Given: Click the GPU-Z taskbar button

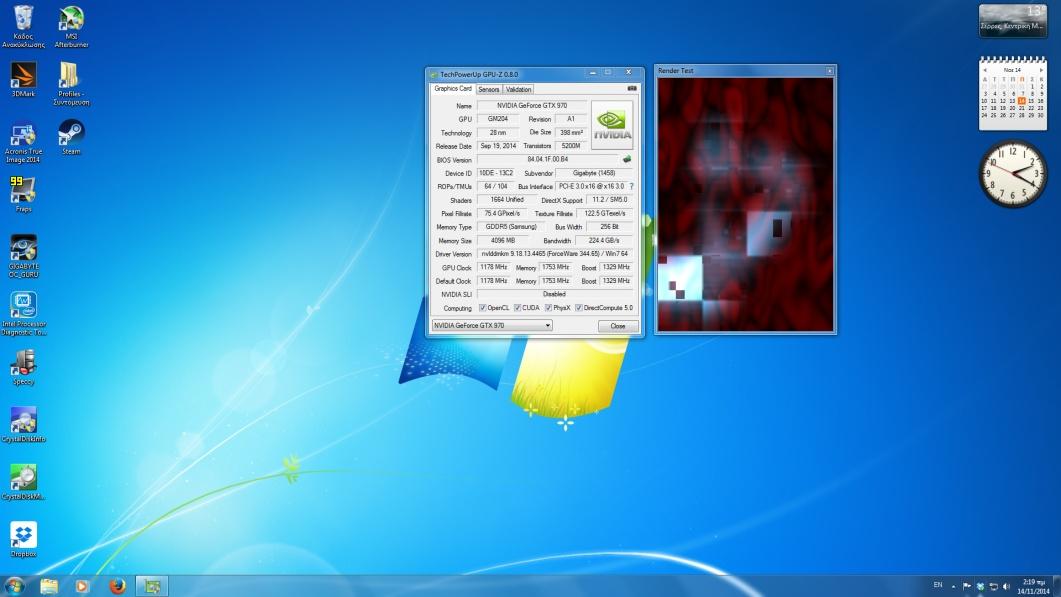Looking at the screenshot, I should [152, 586].
